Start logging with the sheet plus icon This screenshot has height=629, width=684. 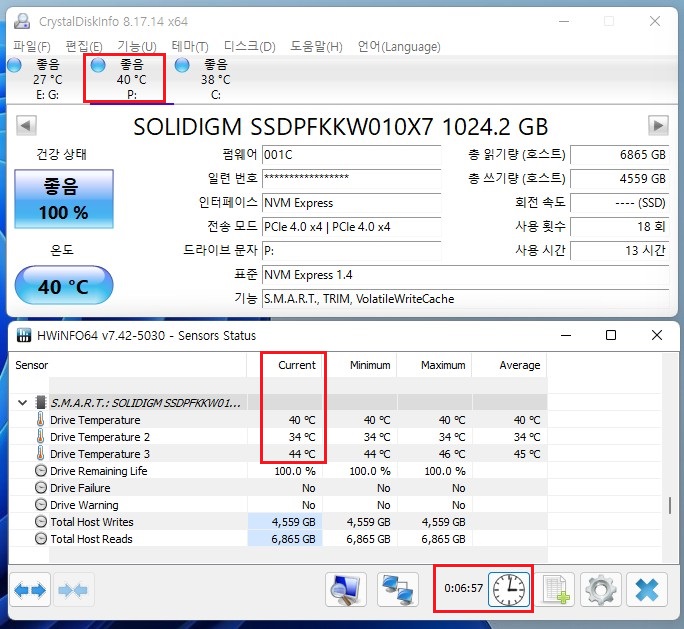(556, 590)
